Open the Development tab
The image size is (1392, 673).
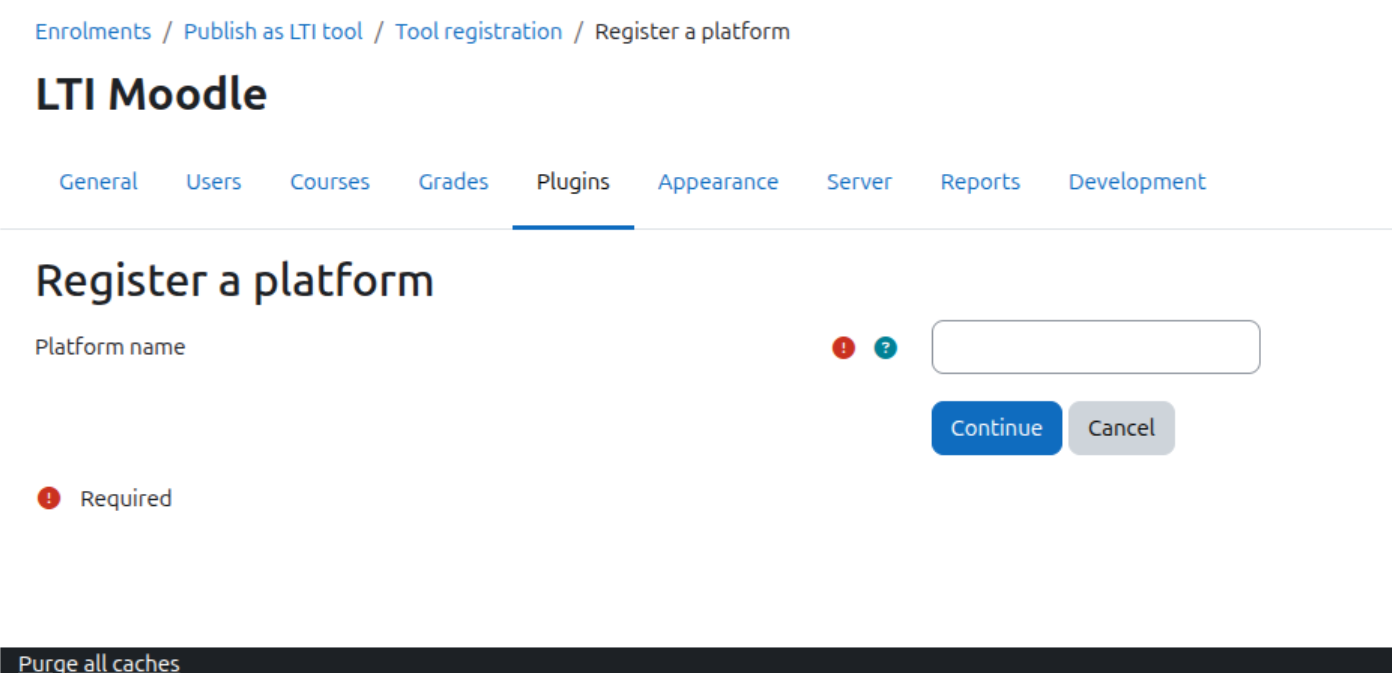point(1137,182)
